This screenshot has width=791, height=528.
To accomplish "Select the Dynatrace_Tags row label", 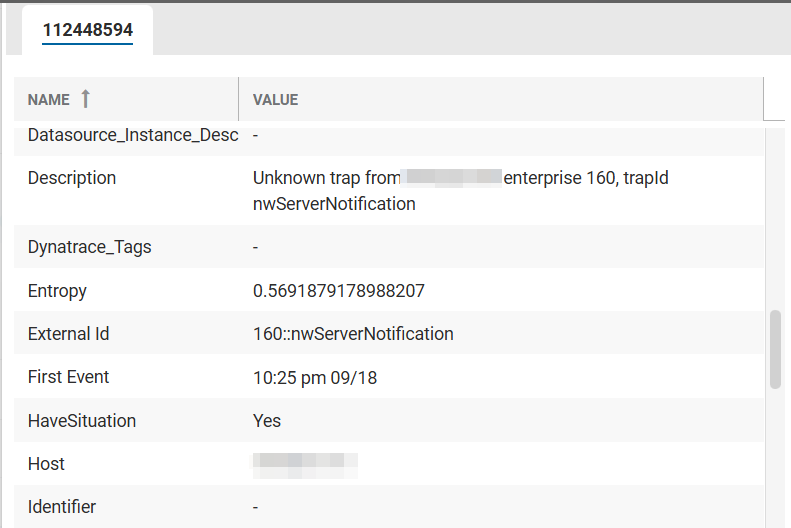I will tap(90, 246).
